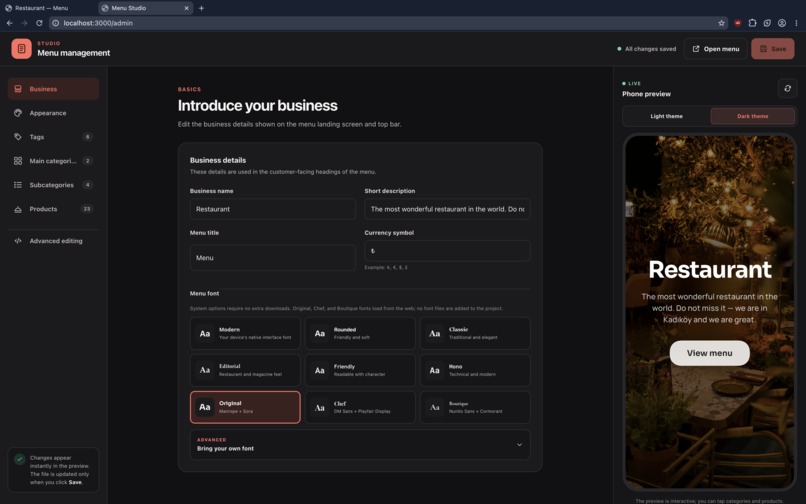Click the Business name field

click(272, 209)
